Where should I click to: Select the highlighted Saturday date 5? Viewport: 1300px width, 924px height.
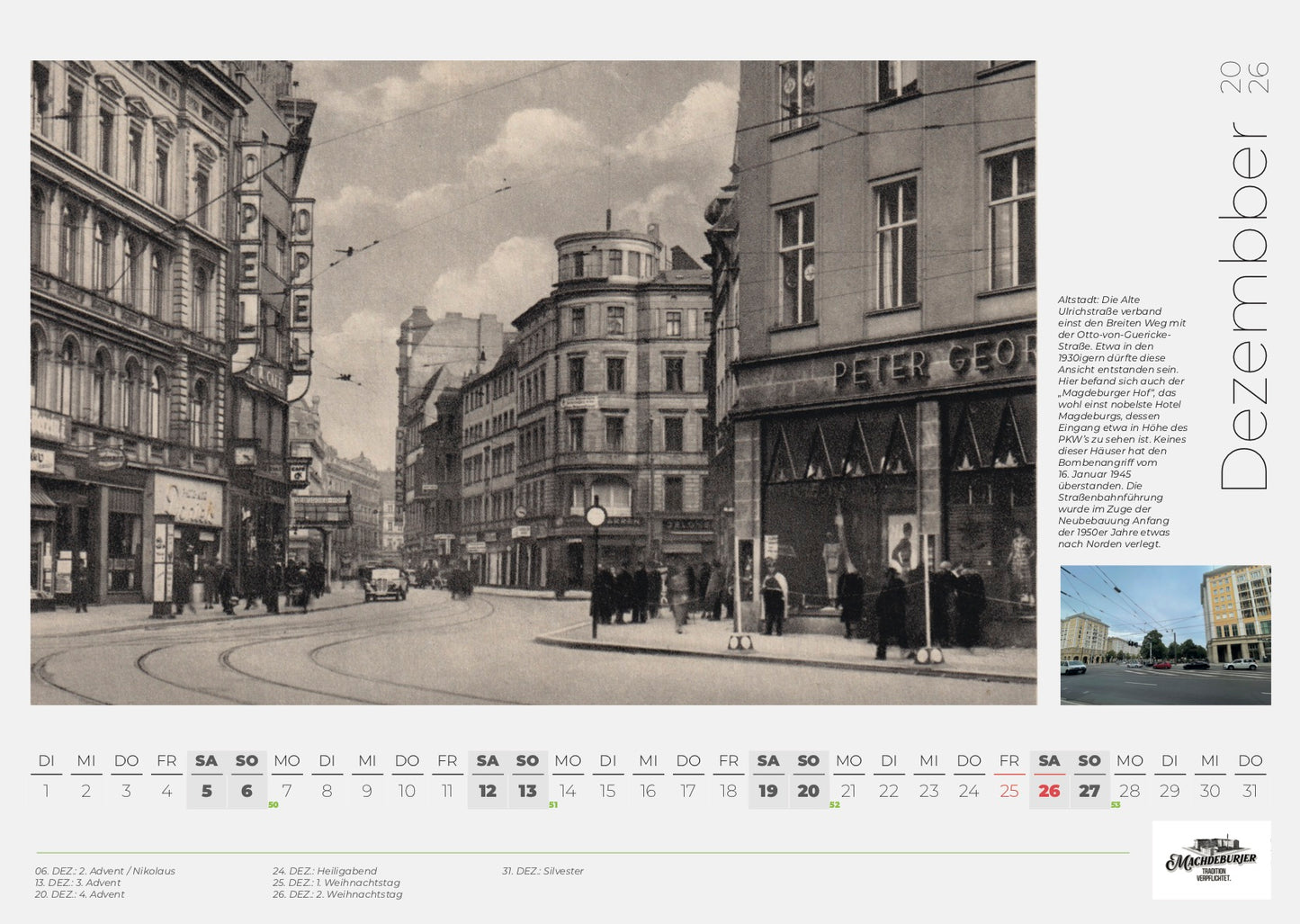tap(205, 792)
